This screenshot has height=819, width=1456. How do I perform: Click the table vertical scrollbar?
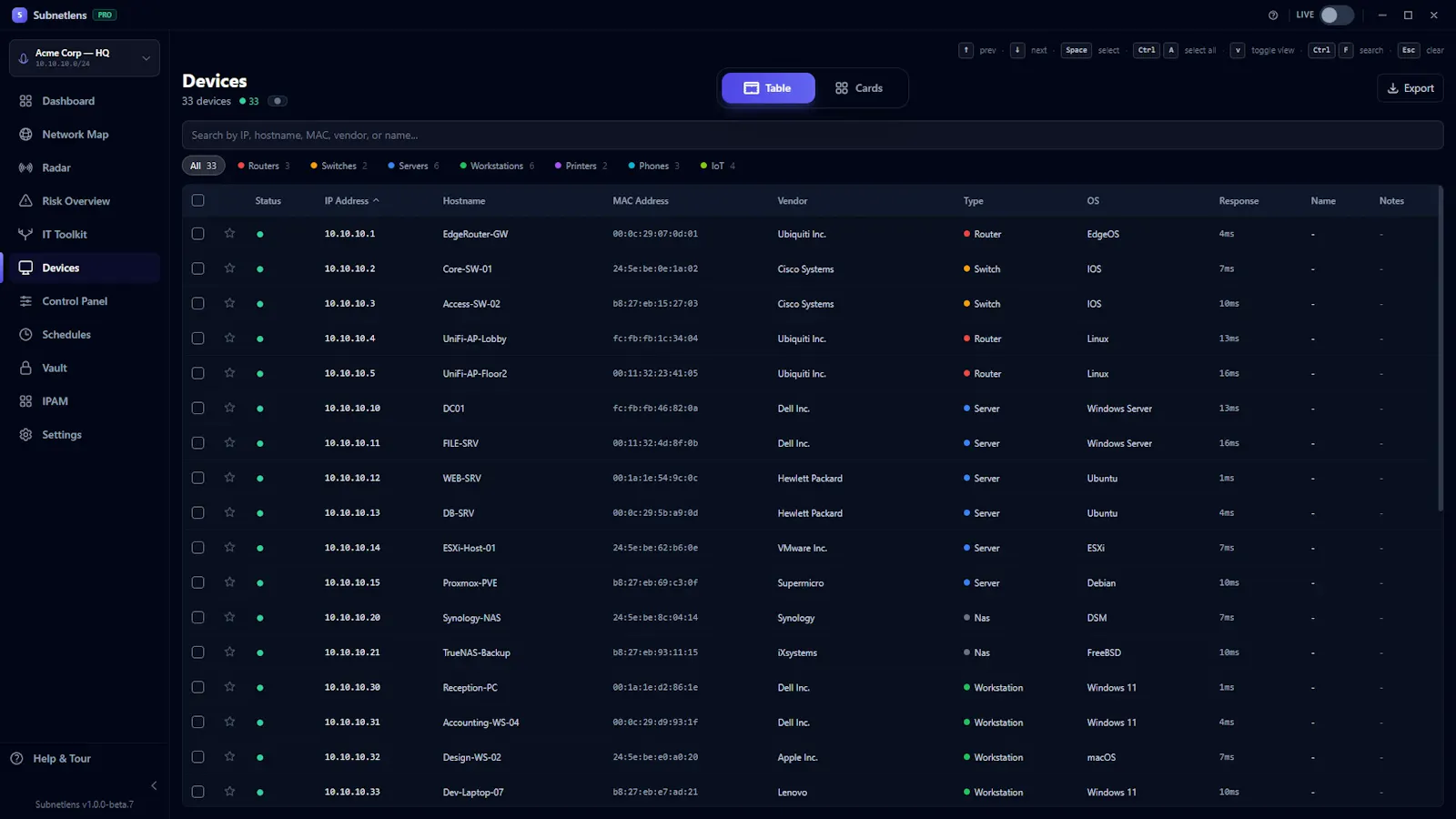pos(1440,350)
